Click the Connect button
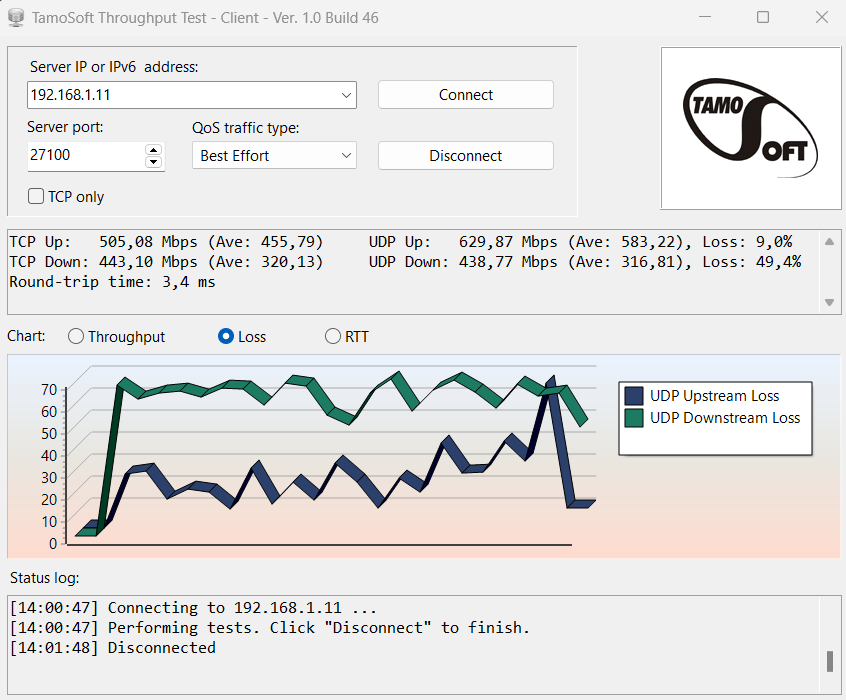Image resolution: width=846 pixels, height=700 pixels. [466, 94]
